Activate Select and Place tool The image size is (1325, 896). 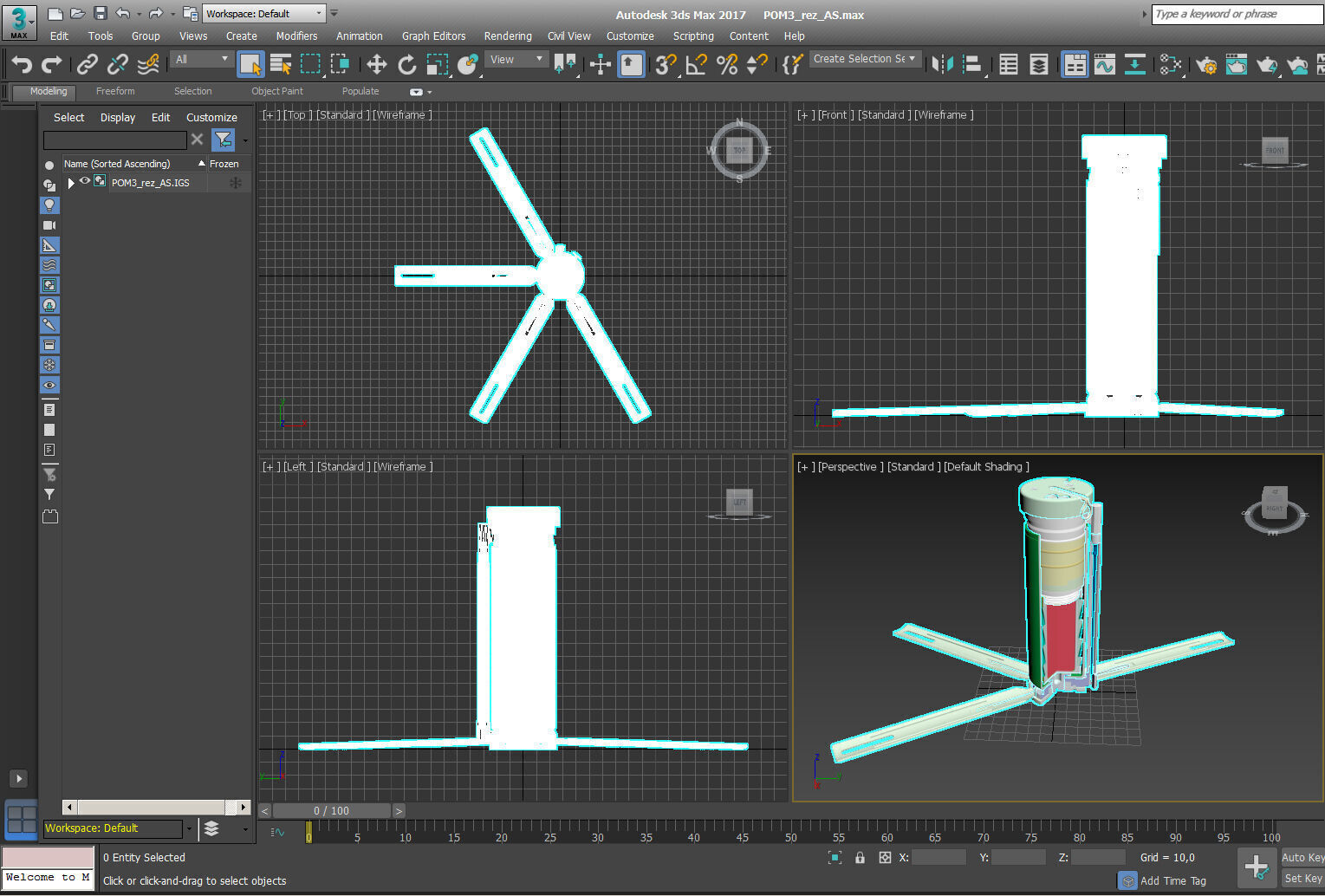[468, 64]
